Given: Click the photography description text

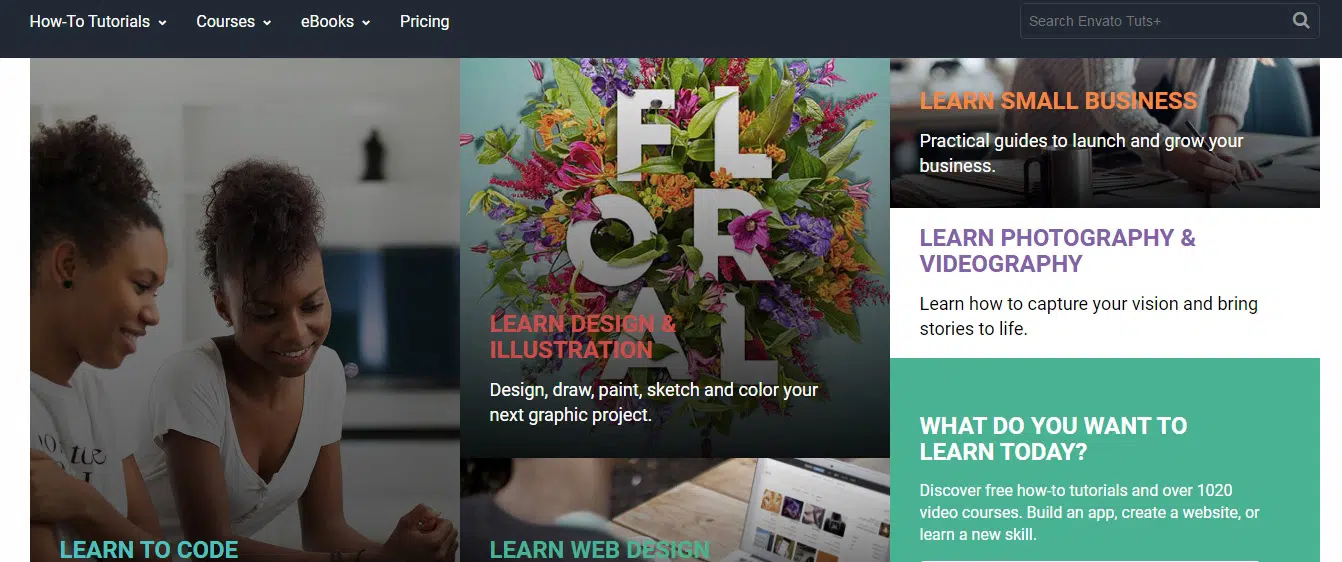Looking at the screenshot, I should [1089, 316].
